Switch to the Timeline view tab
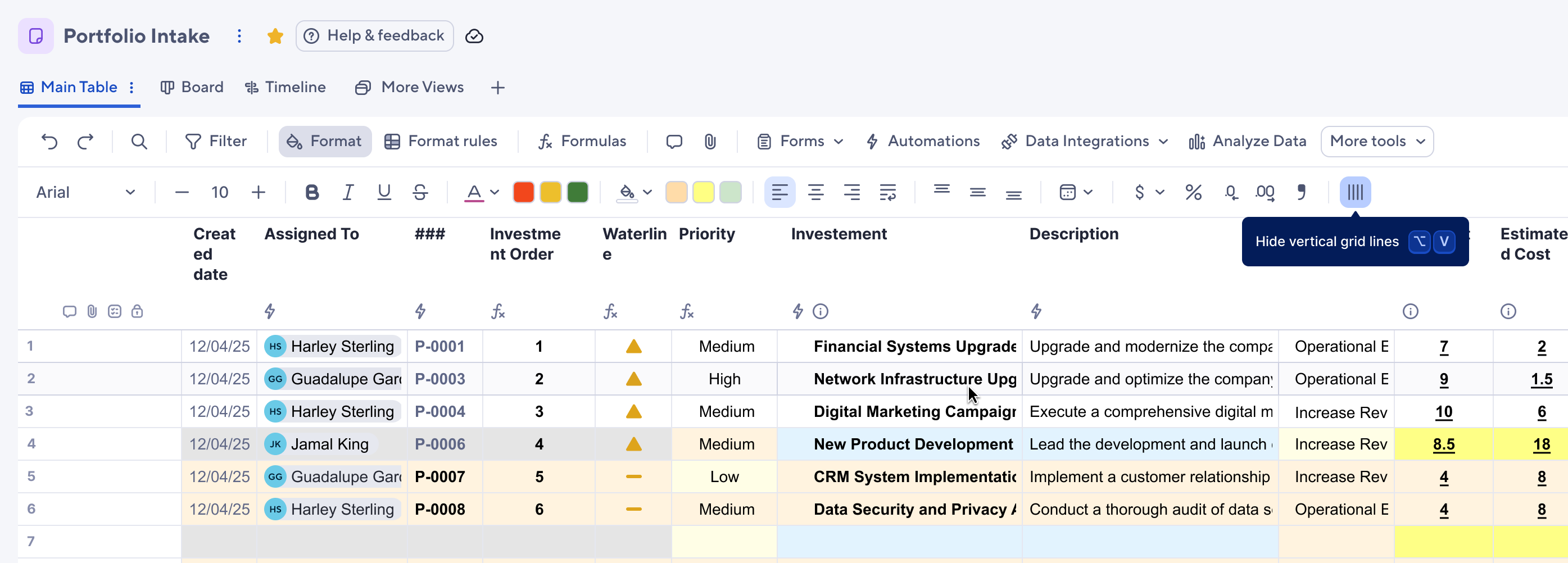Image resolution: width=1568 pixels, height=563 pixels. [285, 88]
